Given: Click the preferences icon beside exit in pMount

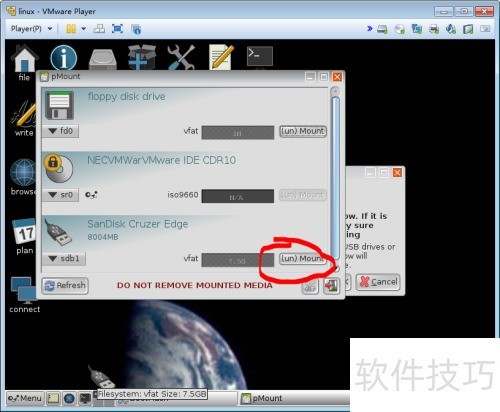Looking at the screenshot, I should [310, 287].
